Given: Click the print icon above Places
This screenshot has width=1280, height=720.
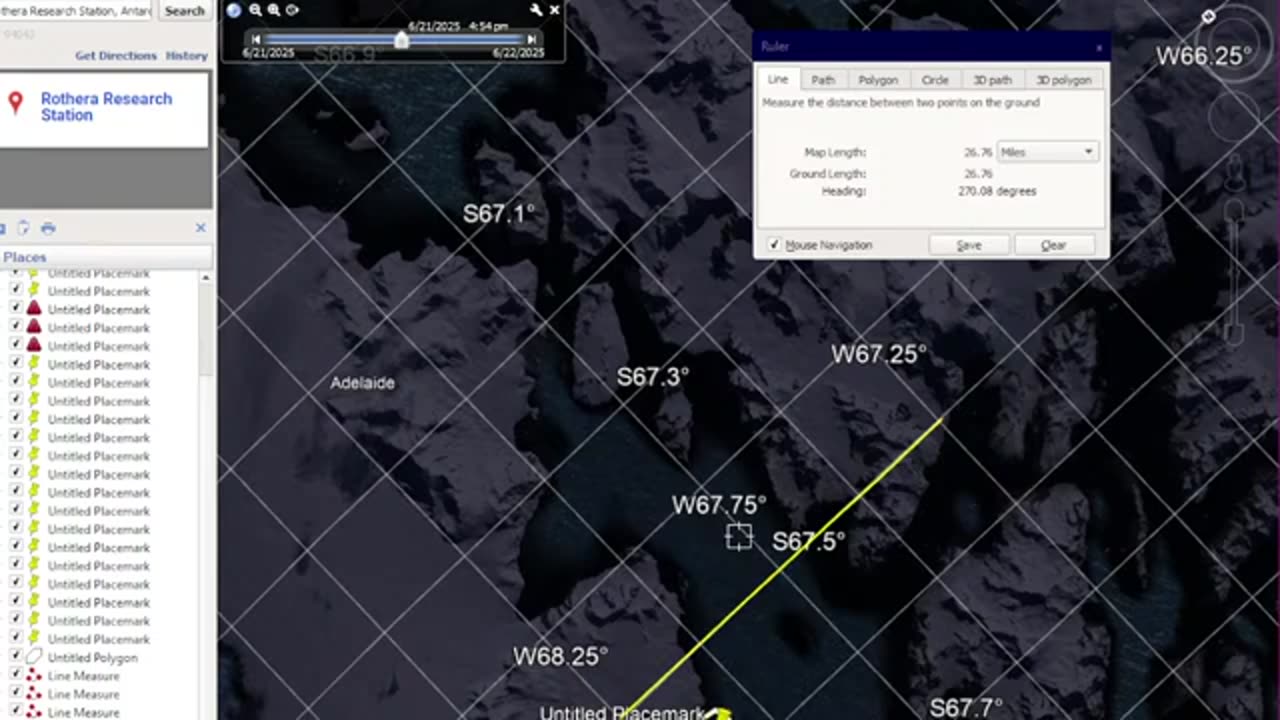Looking at the screenshot, I should 48,228.
